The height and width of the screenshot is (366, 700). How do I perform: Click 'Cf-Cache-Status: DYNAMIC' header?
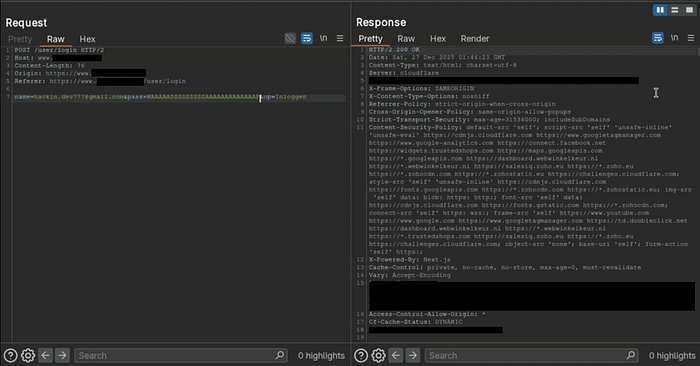click(416, 322)
